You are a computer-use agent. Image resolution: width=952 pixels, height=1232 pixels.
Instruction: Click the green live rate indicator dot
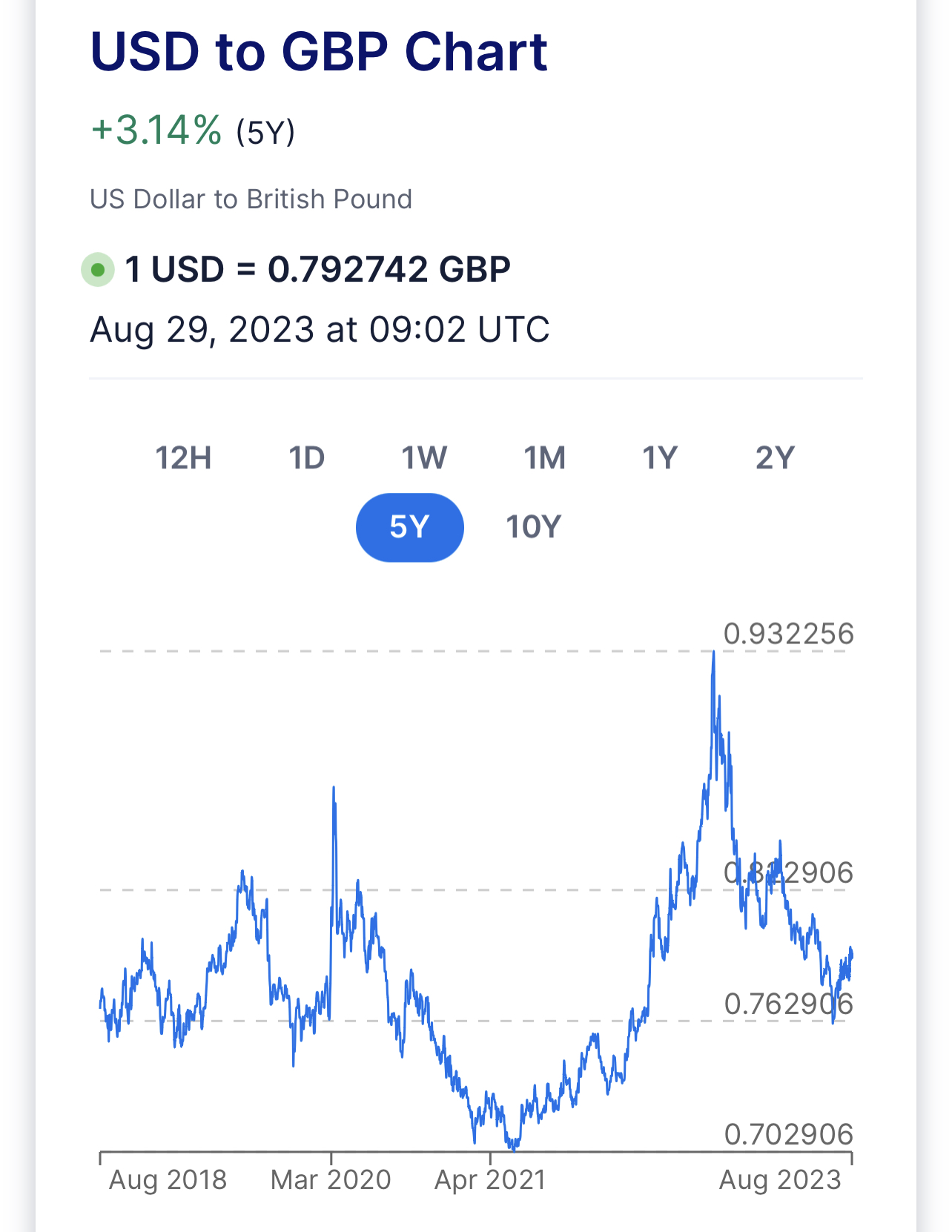[98, 270]
